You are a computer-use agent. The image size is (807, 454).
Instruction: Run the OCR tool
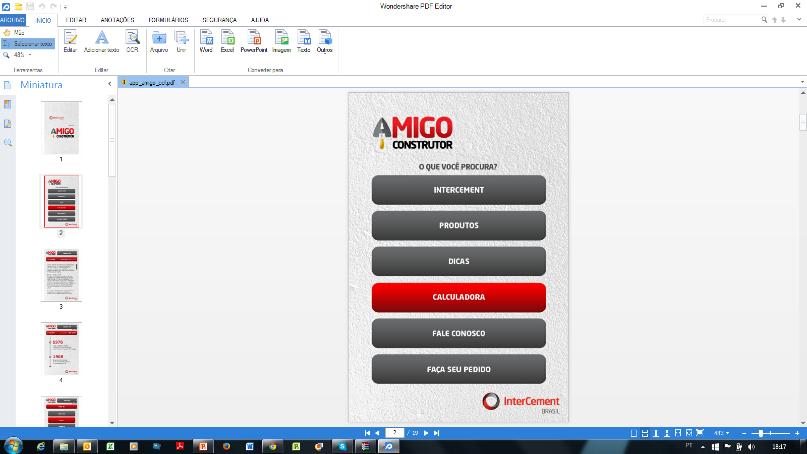click(x=132, y=41)
